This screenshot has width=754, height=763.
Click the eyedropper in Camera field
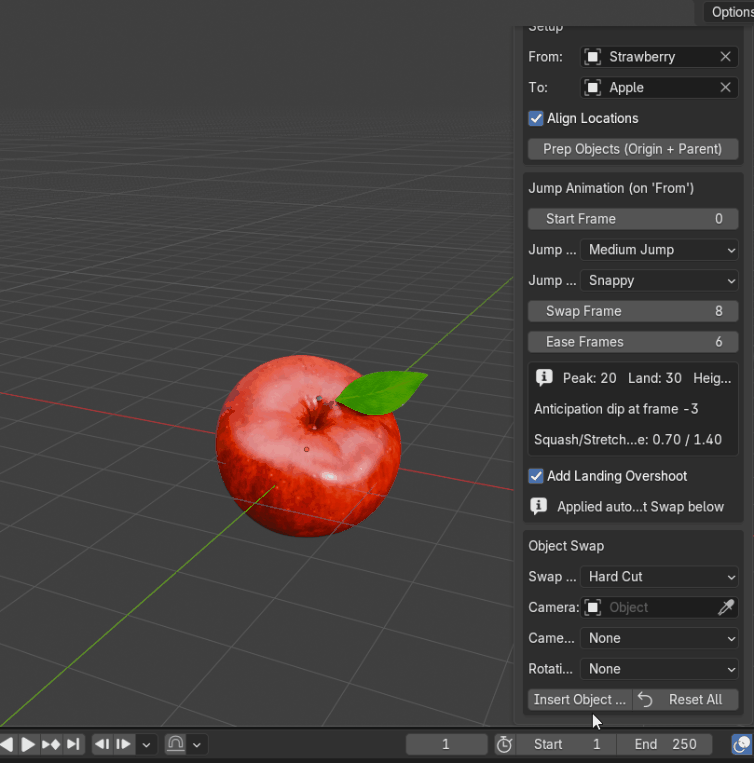point(726,607)
